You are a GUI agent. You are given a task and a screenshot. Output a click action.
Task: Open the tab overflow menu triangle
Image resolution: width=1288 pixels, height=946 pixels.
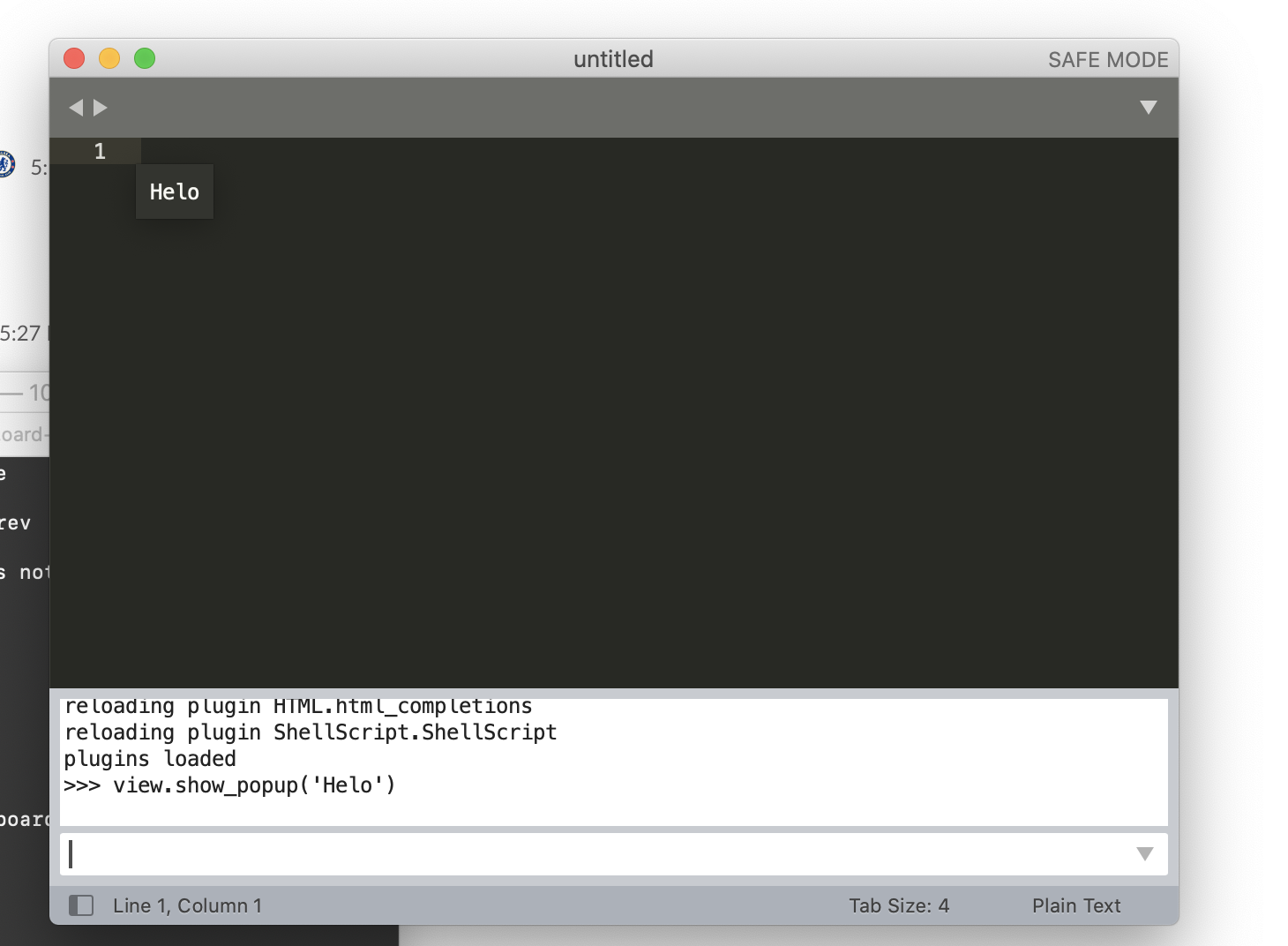tap(1149, 107)
